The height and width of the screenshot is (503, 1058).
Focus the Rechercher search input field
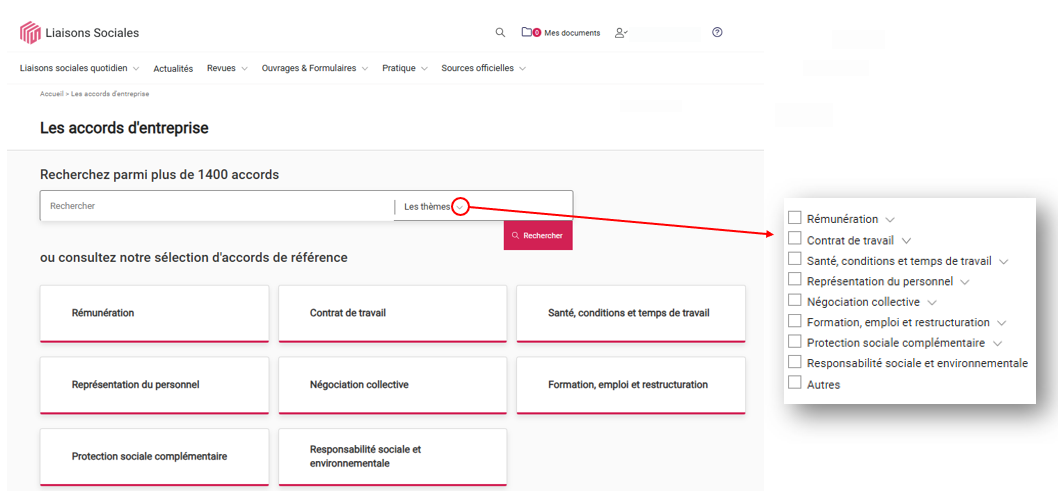click(x=217, y=207)
